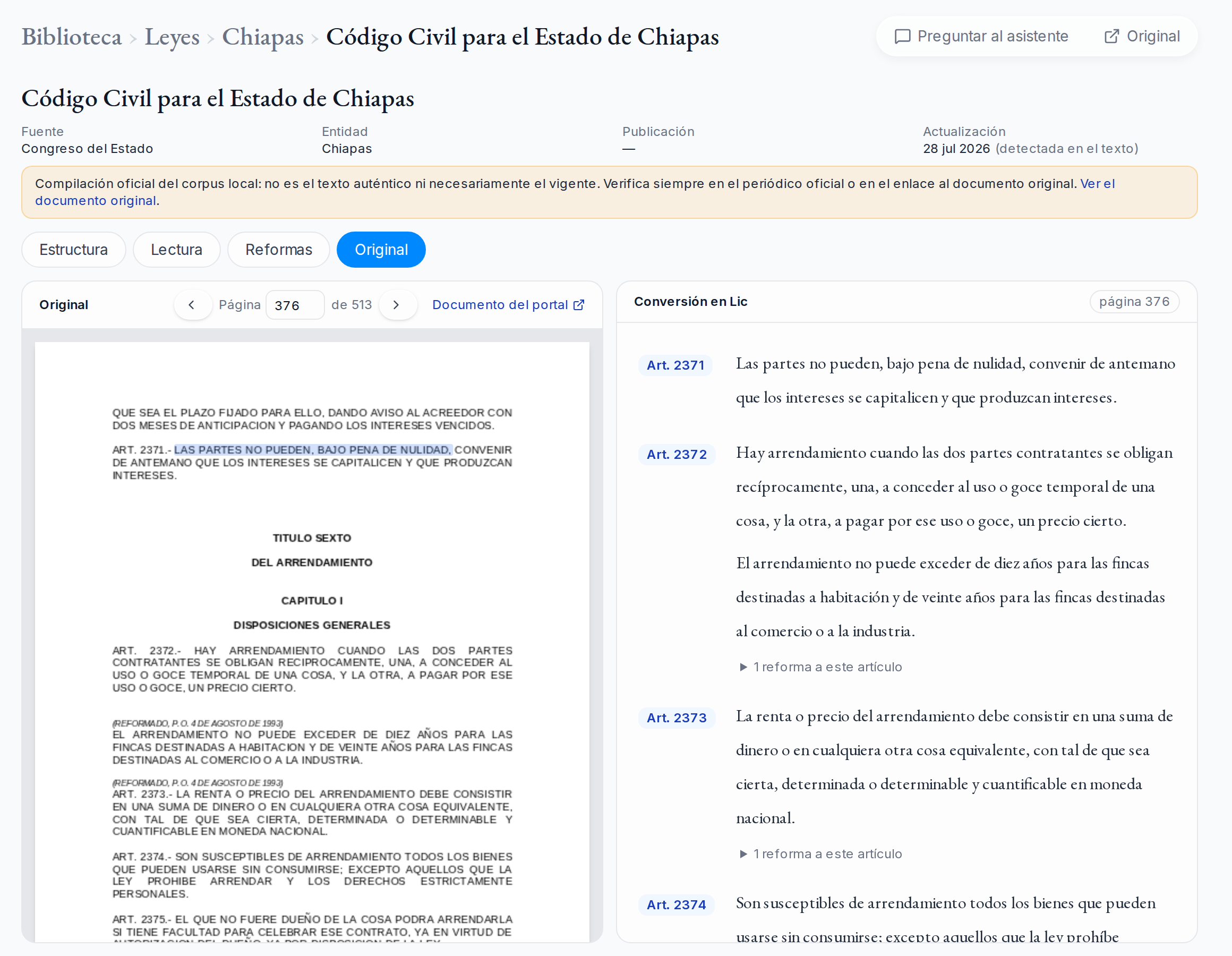Viewport: 1232px width, 956px height.
Task: Open the Reformas tab
Action: tap(279, 250)
